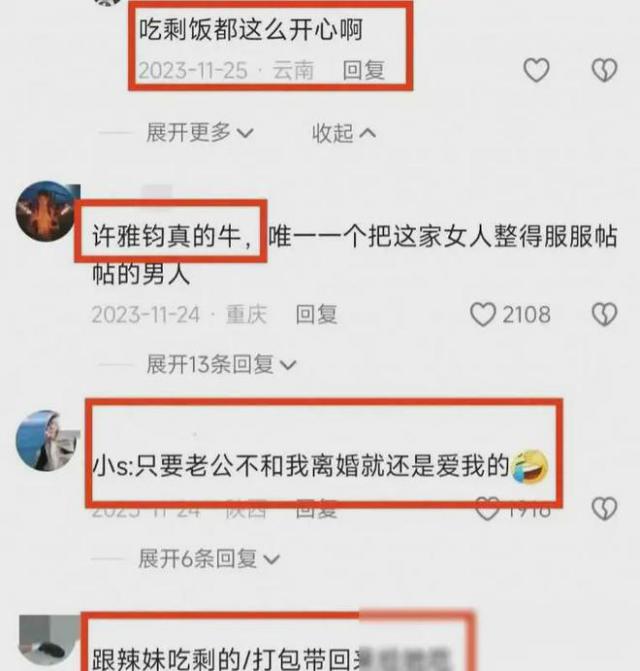Collapse replies using 收起

[344, 133]
